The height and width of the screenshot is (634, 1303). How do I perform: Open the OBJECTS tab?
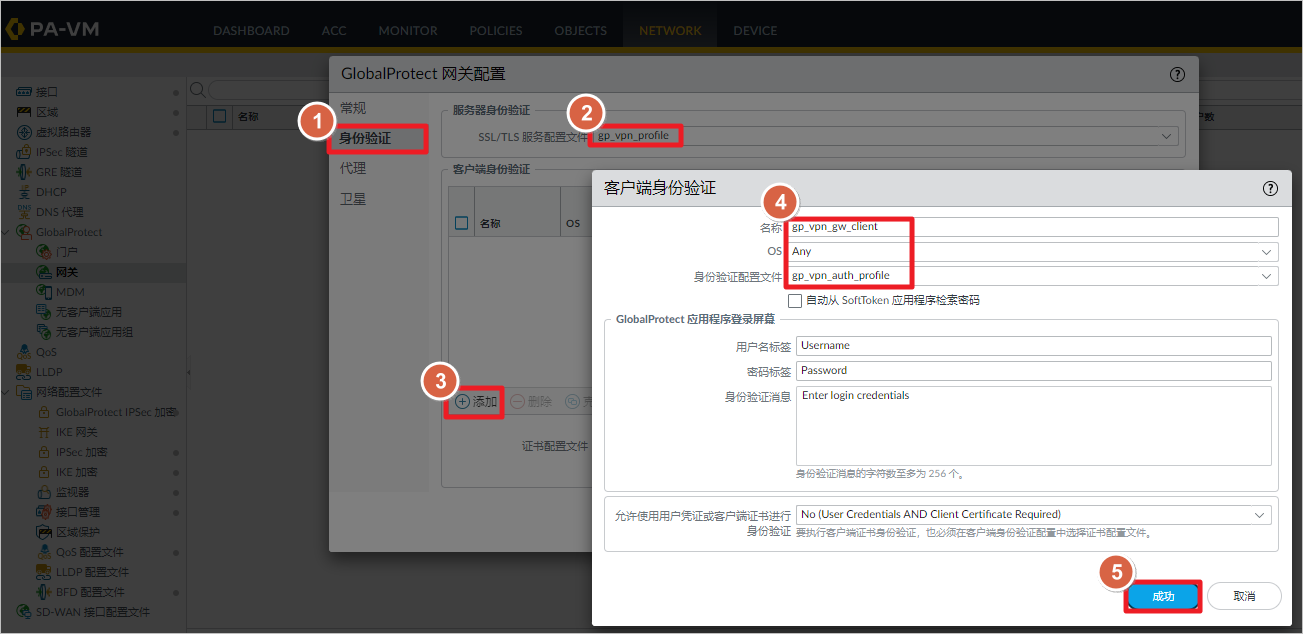(581, 31)
